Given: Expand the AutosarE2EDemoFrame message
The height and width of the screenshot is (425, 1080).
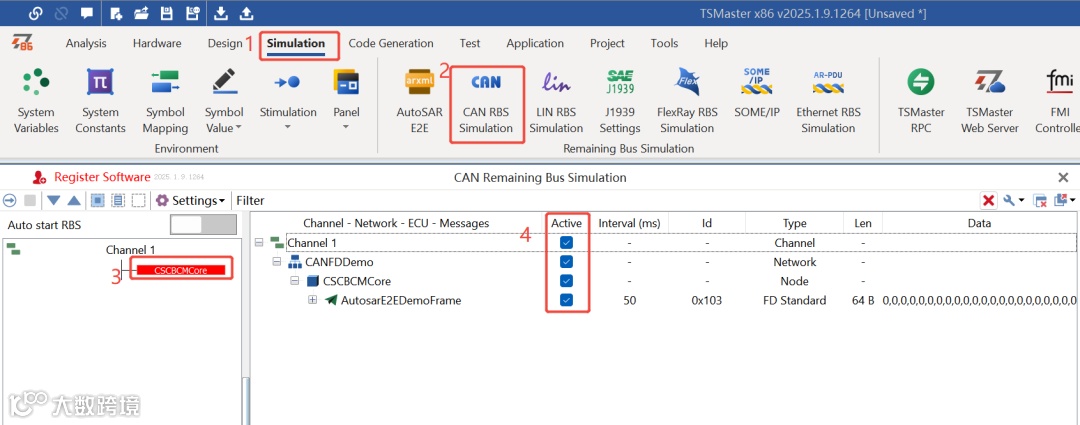Looking at the screenshot, I should pyautogui.click(x=313, y=300).
